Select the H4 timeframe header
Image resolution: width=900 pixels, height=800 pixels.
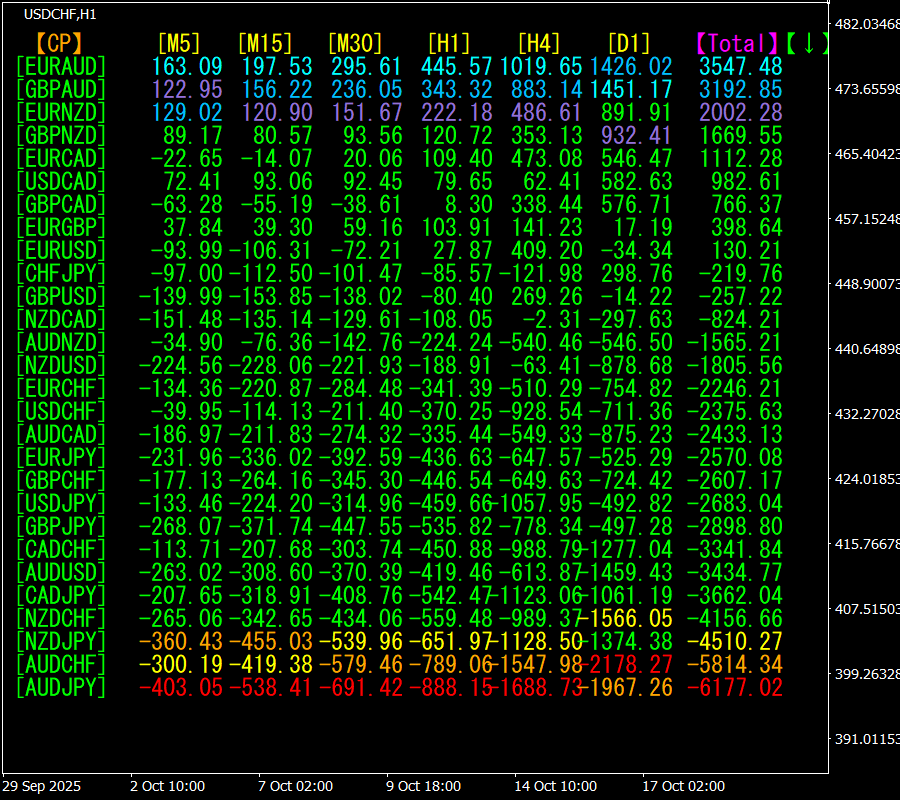coord(539,43)
